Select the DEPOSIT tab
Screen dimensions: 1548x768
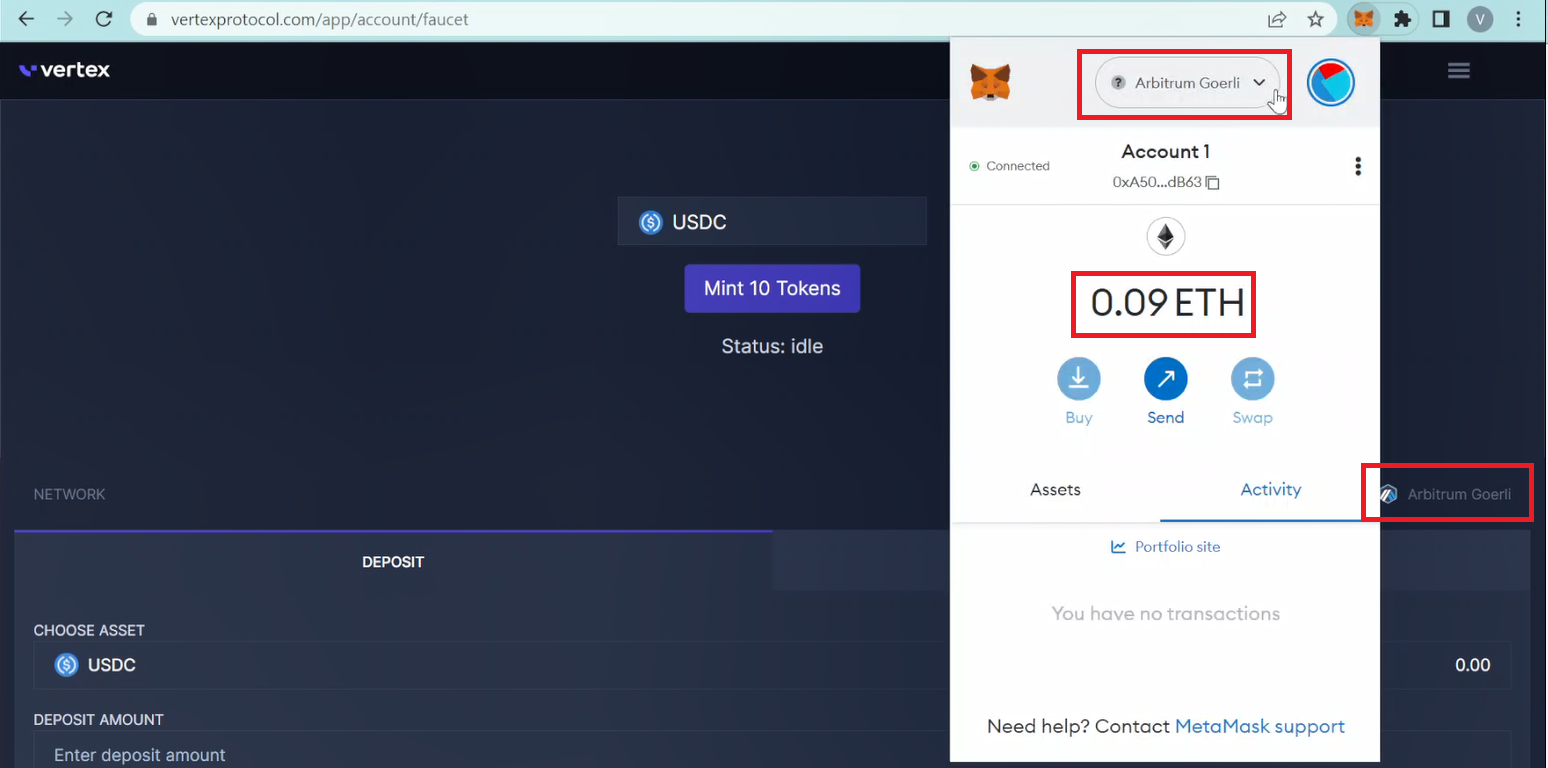[393, 561]
